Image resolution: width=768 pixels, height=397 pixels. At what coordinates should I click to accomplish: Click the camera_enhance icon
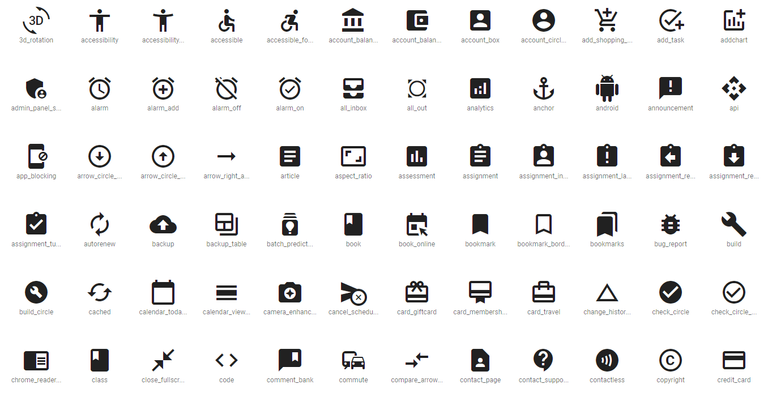290,292
